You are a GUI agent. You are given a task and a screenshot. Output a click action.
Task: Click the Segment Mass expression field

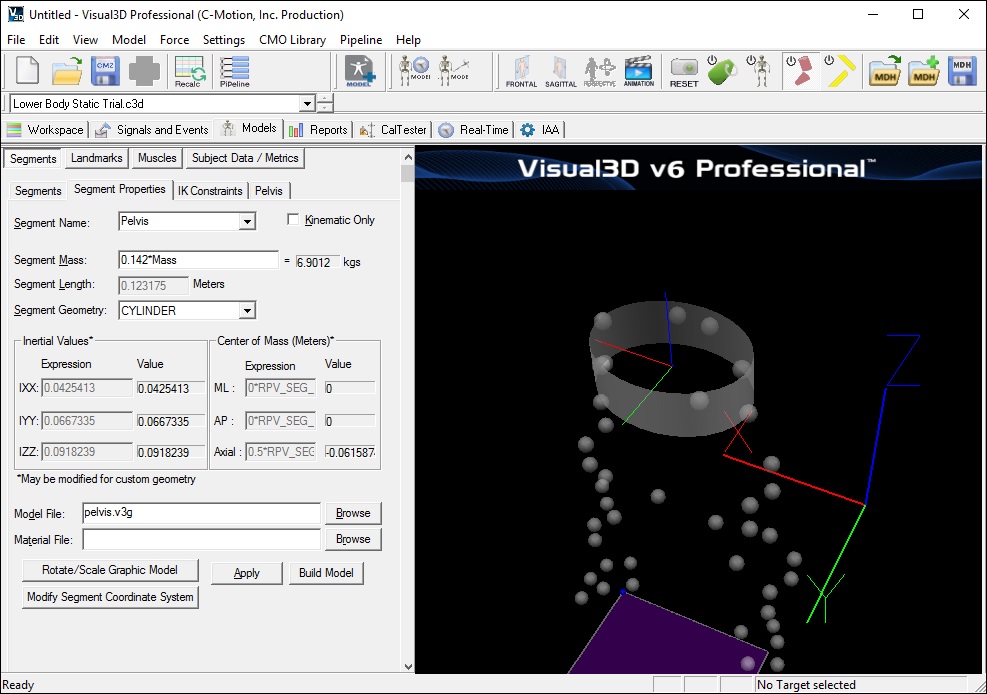198,260
